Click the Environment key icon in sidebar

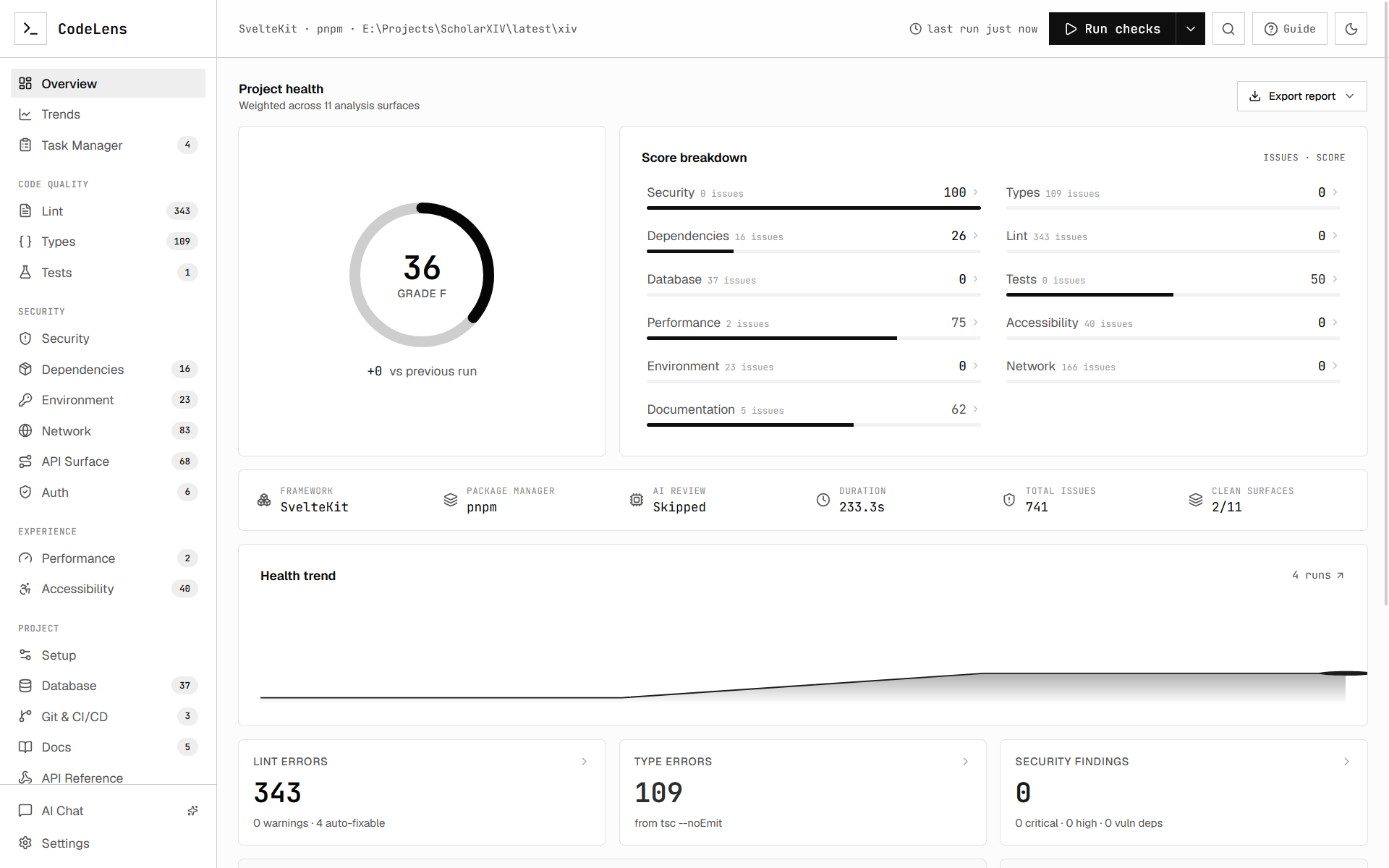coord(25,400)
